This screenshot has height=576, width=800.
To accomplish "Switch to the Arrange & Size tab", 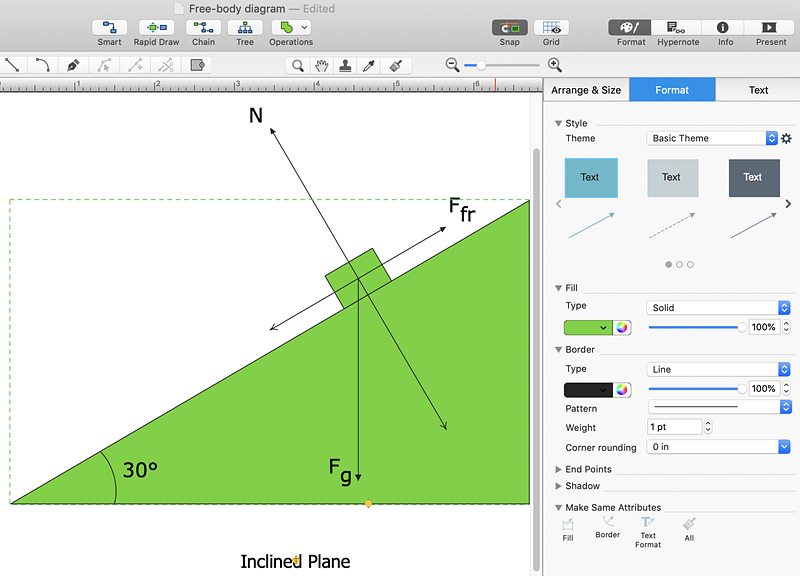I will 586,90.
